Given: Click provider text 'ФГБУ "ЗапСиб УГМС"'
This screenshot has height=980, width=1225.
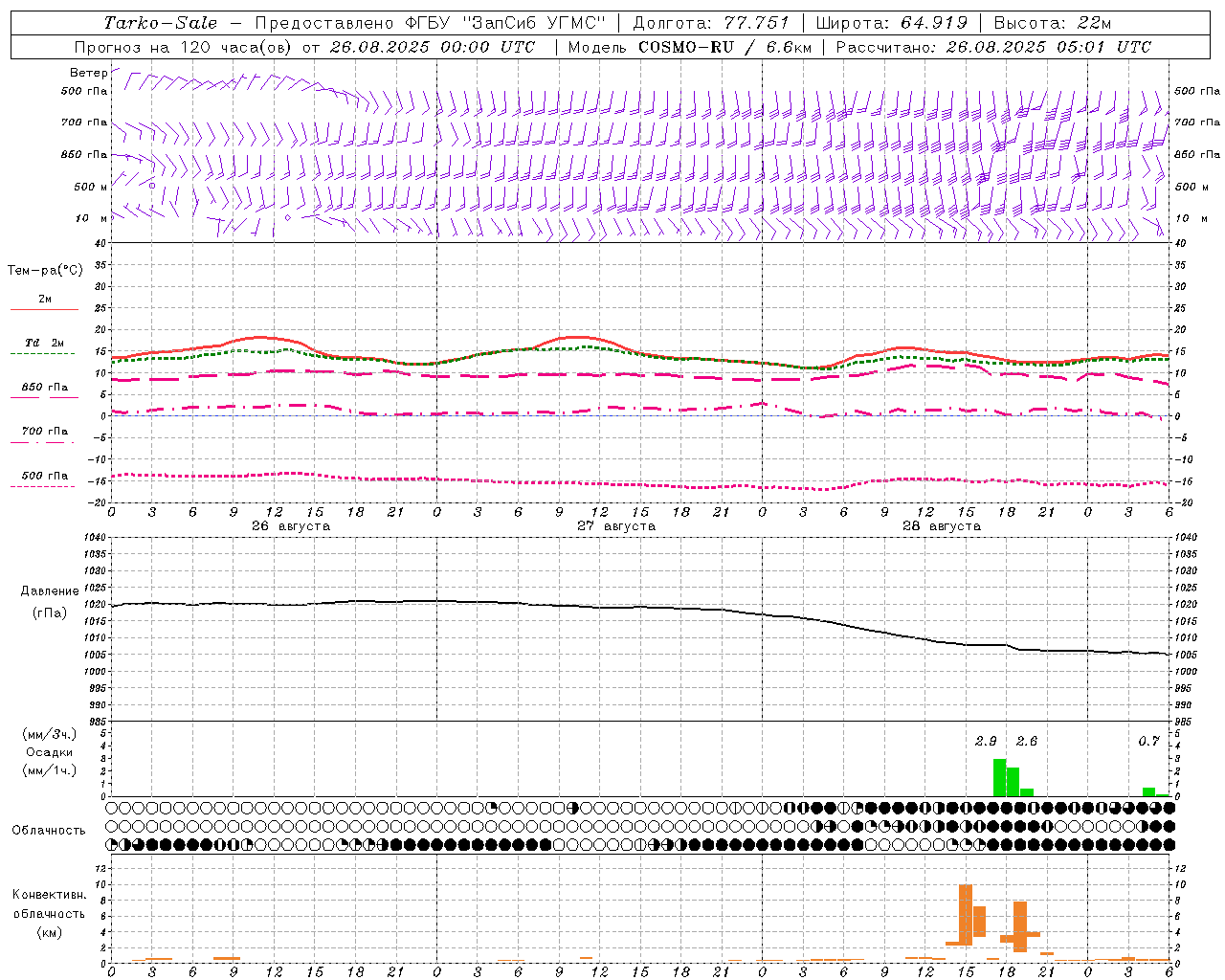Looking at the screenshot, I should [x=505, y=23].
